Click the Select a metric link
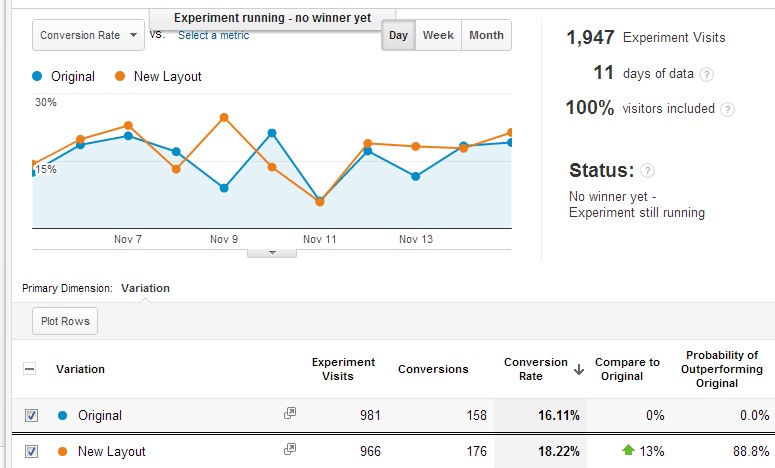Screen dimensions: 775x468 (x=214, y=35)
